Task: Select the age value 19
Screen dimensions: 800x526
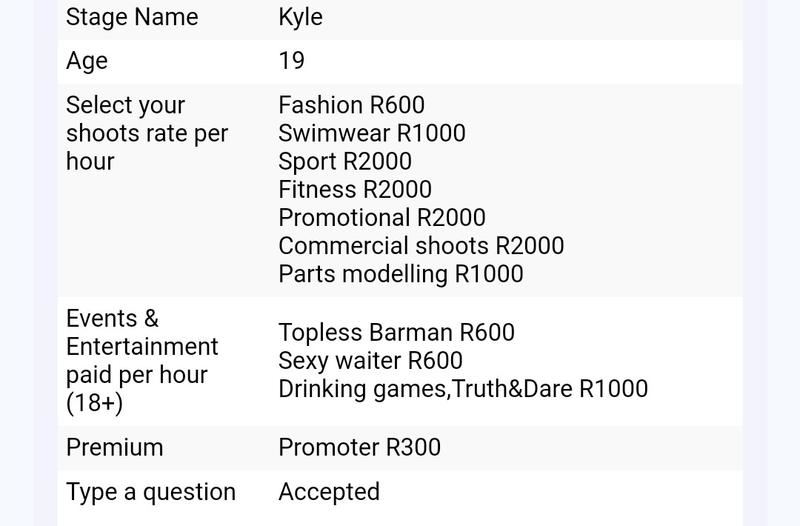Action: [292, 61]
